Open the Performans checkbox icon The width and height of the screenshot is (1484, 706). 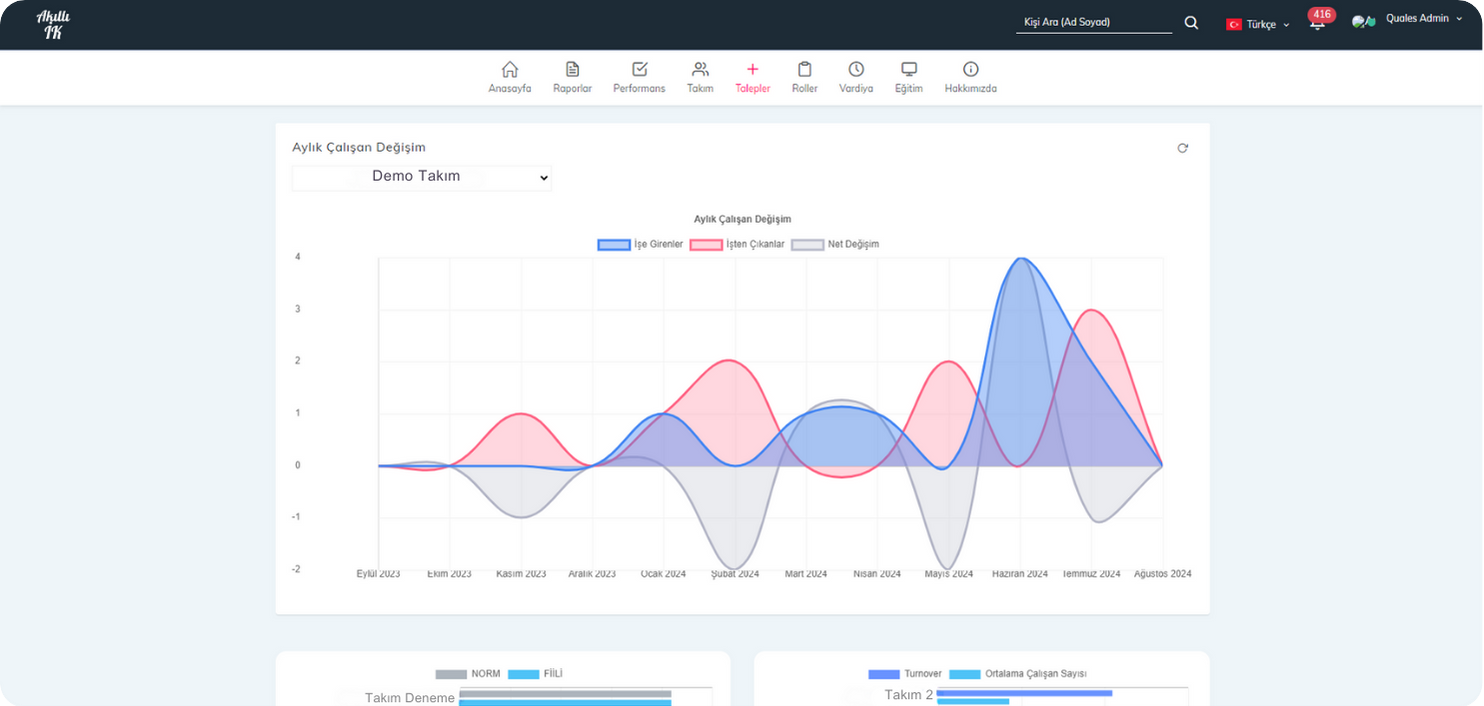pos(639,69)
